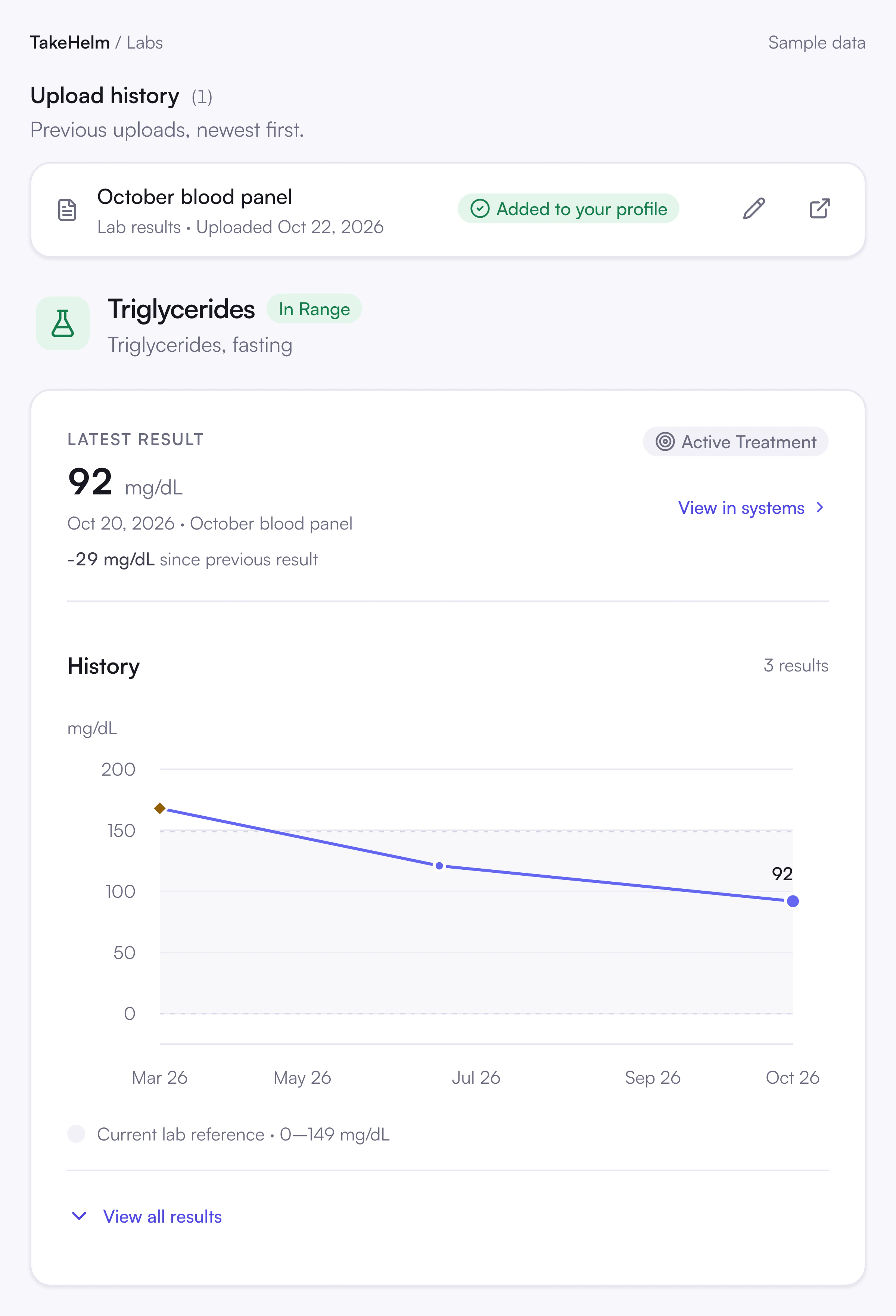Click 'Oct 20, 2026 · October blood panel' text
Screen dimensions: 896x1316
coord(210,523)
